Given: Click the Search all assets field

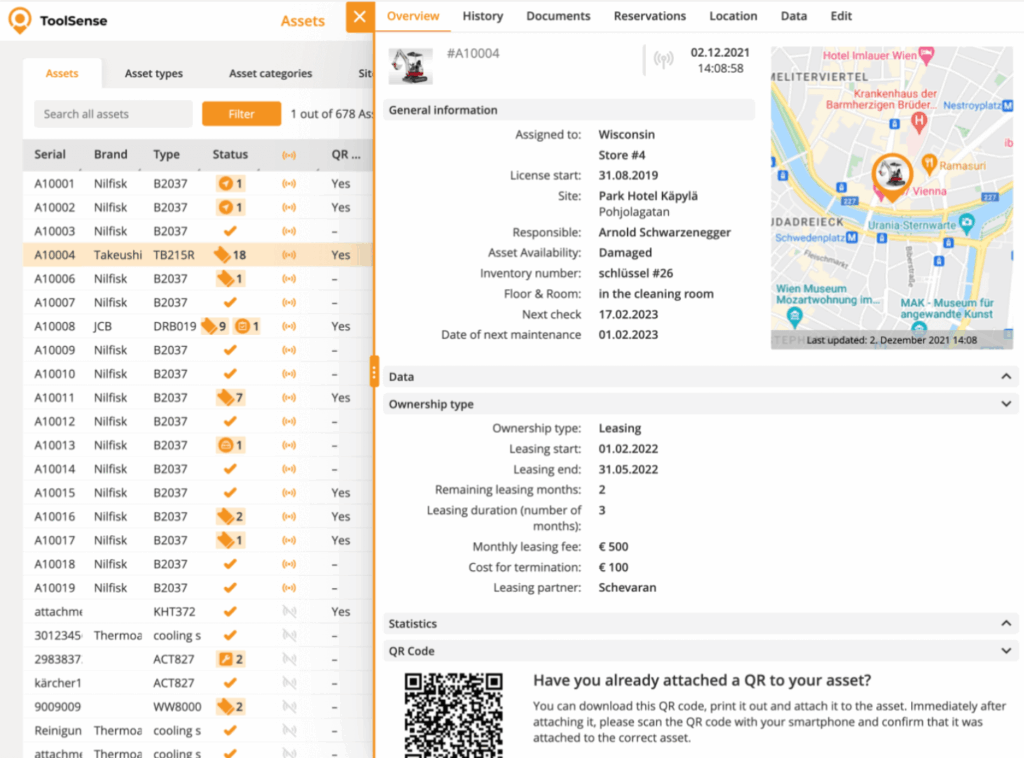Looking at the screenshot, I should [113, 114].
